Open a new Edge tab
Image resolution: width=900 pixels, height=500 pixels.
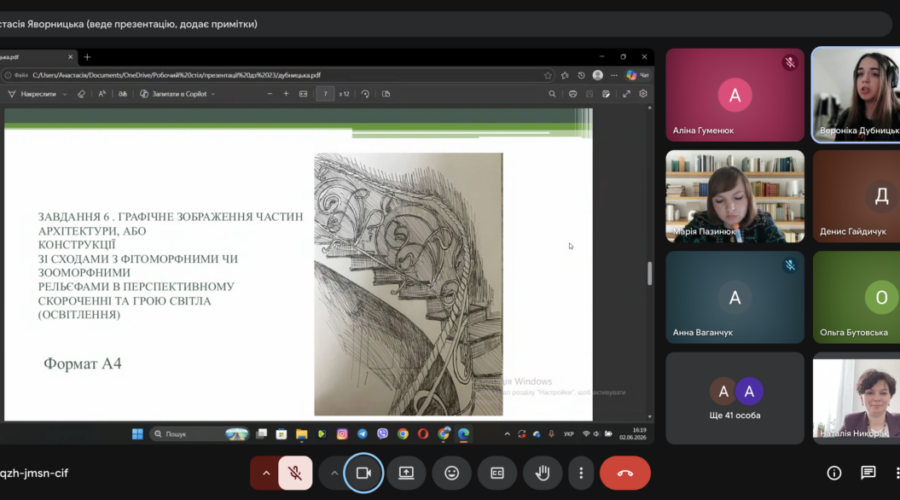(87, 57)
